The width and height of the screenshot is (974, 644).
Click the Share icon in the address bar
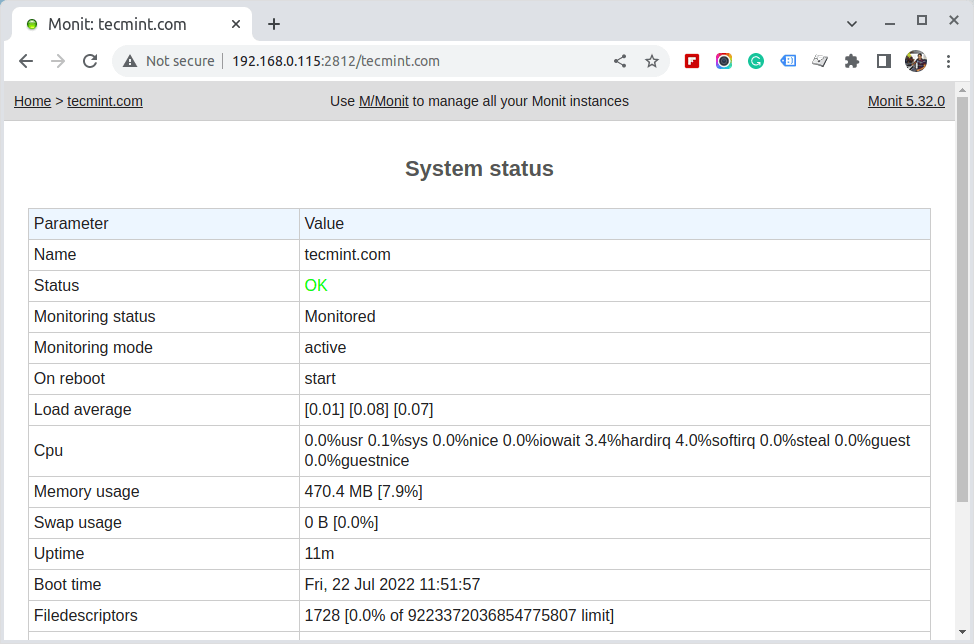[619, 61]
